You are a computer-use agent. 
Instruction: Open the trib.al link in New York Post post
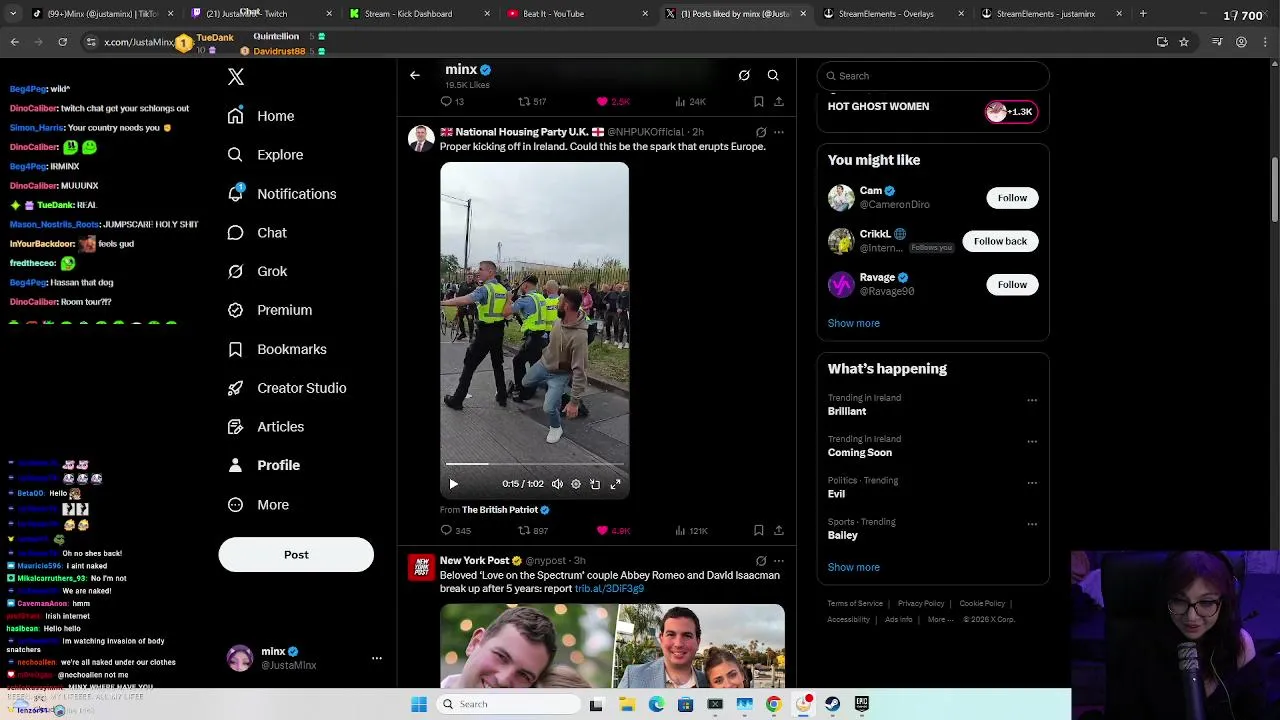(609, 589)
